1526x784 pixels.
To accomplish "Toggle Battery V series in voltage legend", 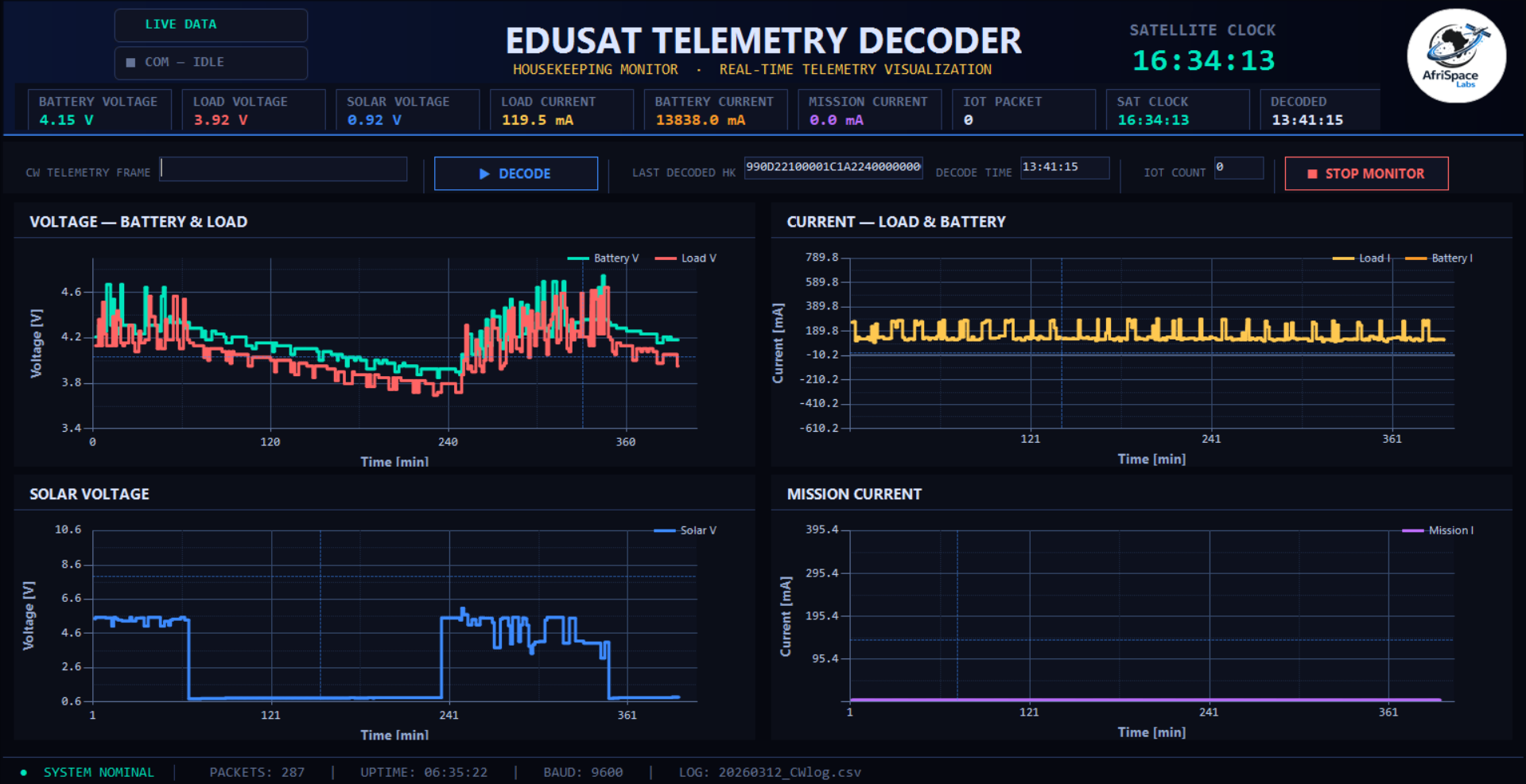I will [604, 258].
